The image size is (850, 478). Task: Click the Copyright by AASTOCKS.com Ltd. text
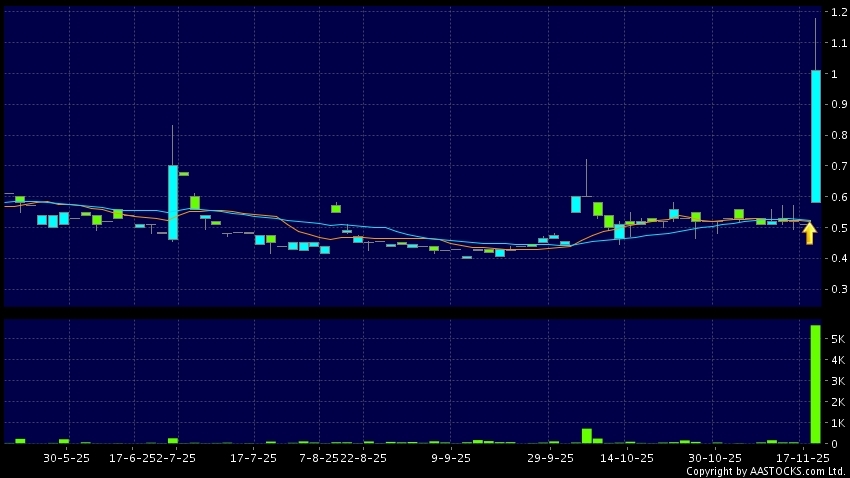point(766,471)
